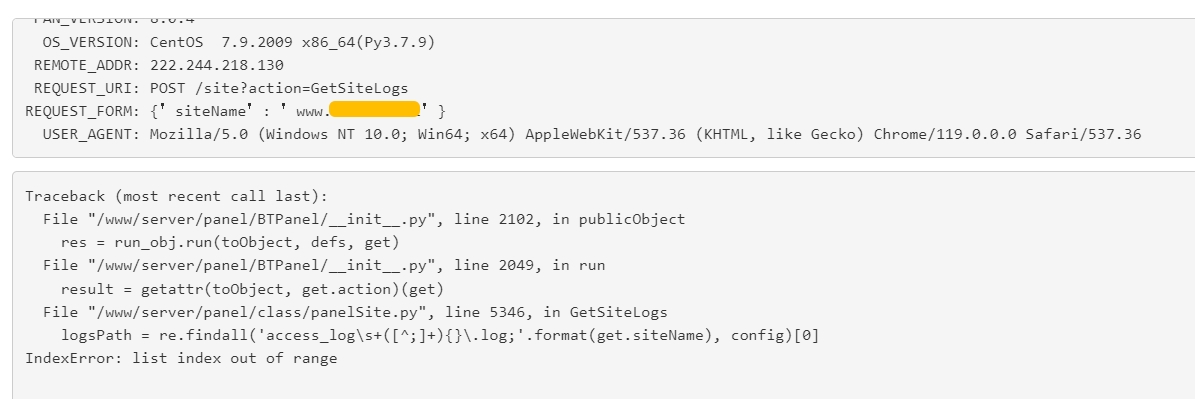1195x399 pixels.
Task: Click the panelSite.py line 5346 file entry
Action: tap(355, 312)
